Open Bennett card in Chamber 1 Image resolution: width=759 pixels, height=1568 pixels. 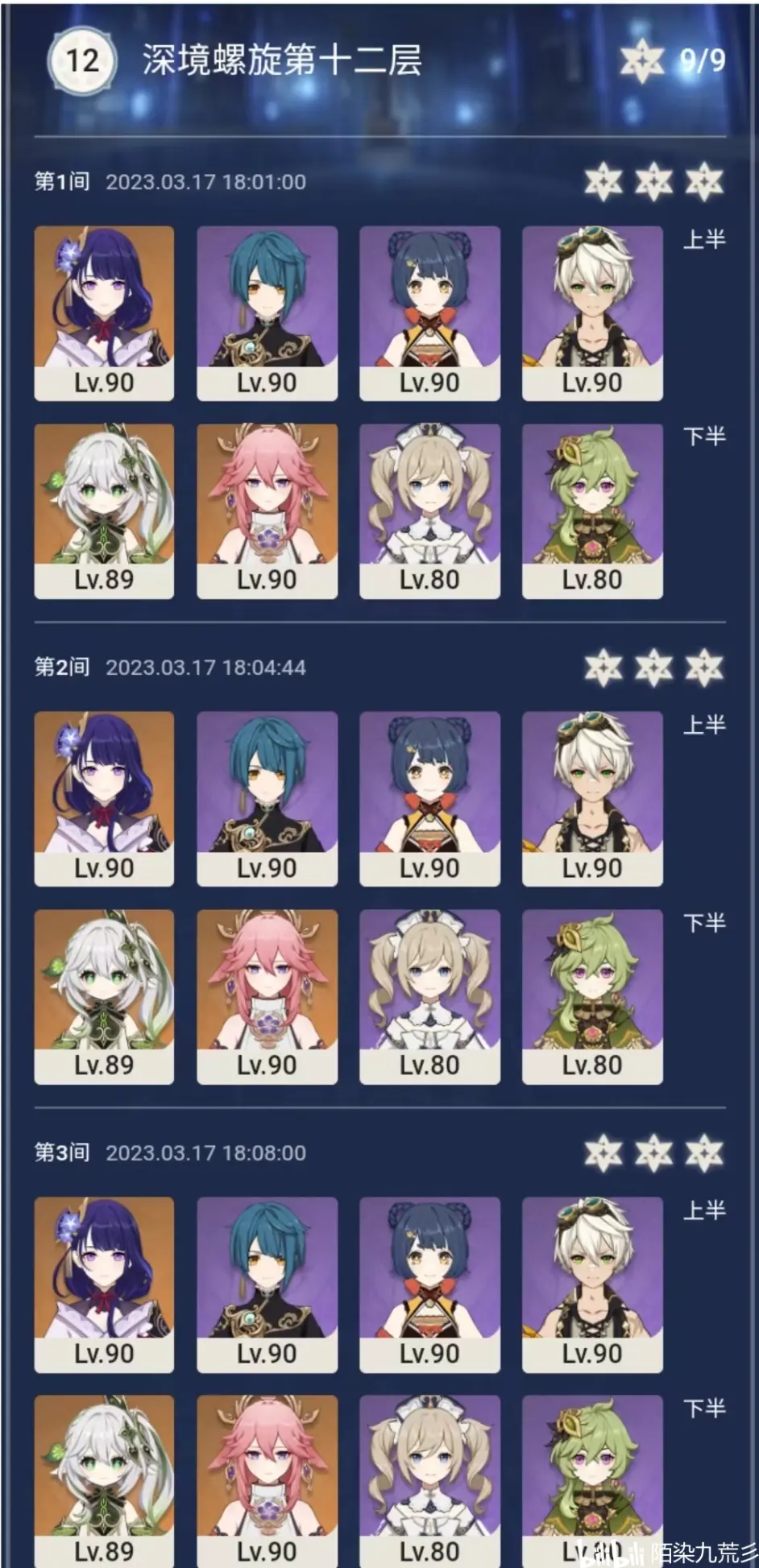[x=592, y=313]
